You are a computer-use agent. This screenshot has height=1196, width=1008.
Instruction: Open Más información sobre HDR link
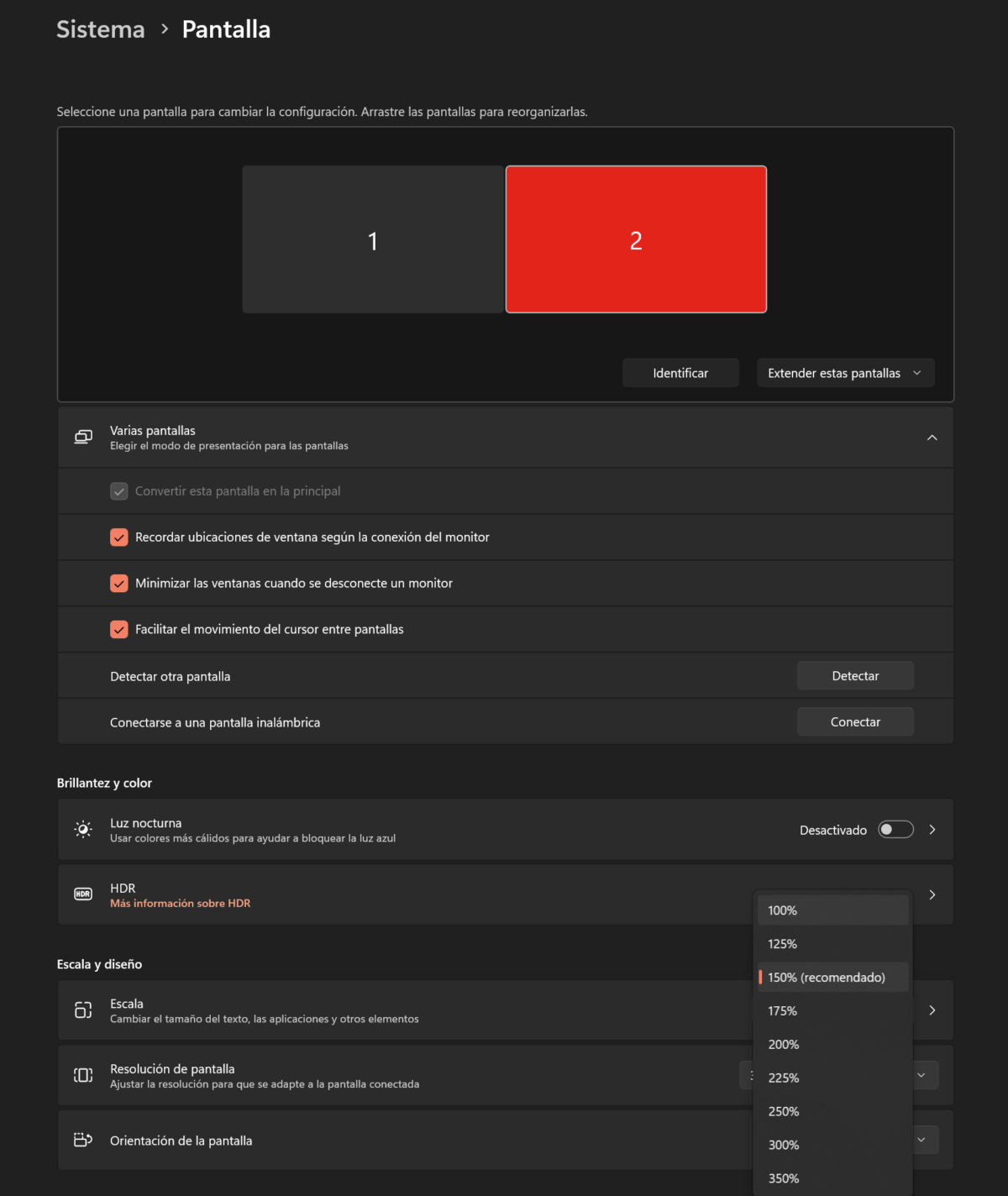coord(181,904)
